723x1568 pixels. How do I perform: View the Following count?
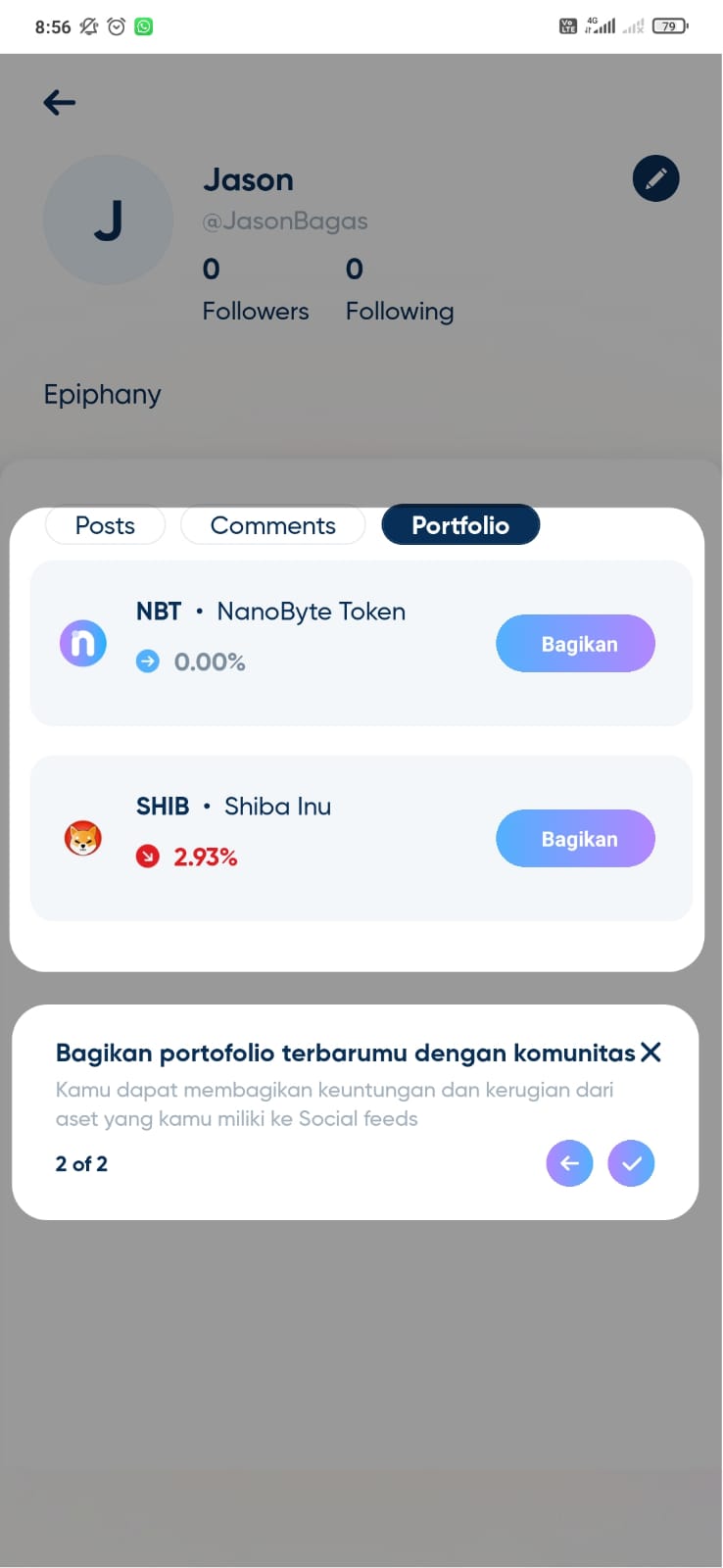click(x=399, y=289)
